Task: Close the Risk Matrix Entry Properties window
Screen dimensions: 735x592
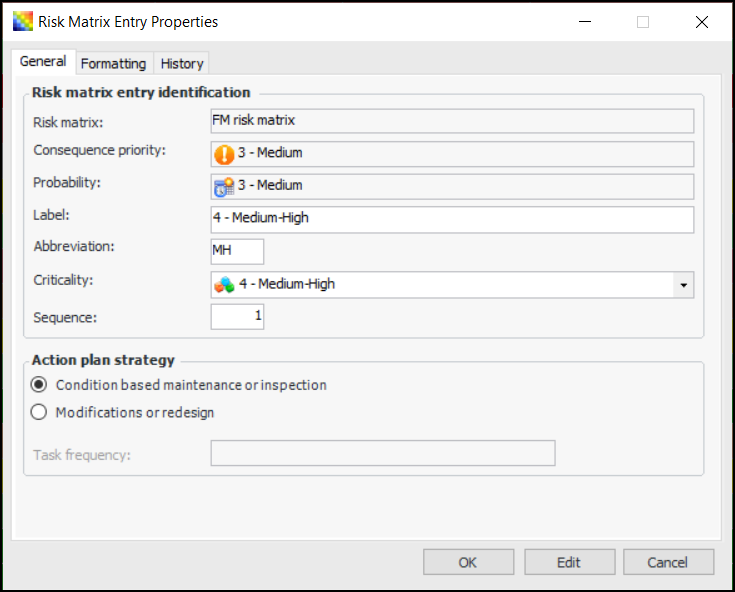Action: [x=700, y=22]
